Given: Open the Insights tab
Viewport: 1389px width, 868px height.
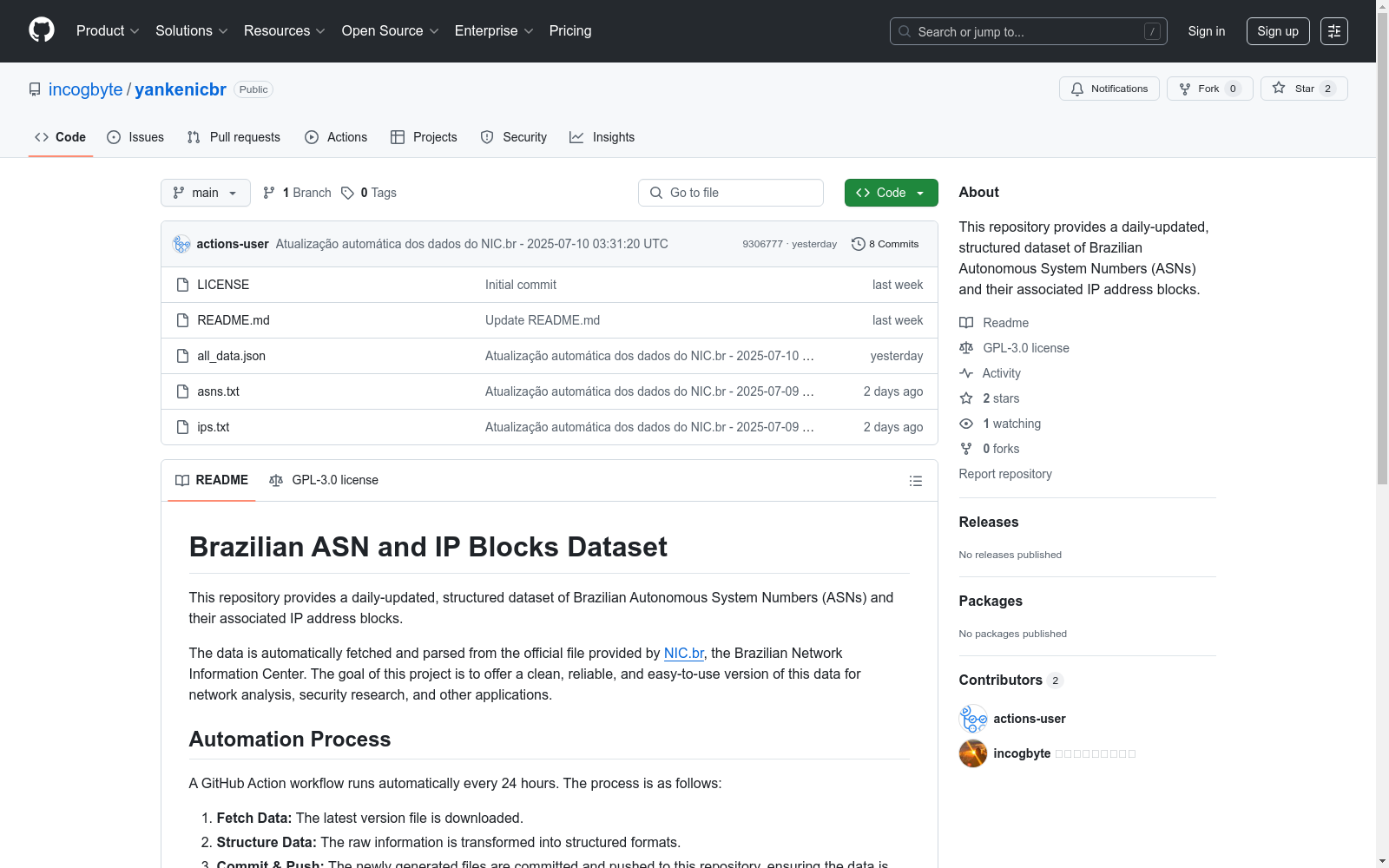Looking at the screenshot, I should point(602,137).
